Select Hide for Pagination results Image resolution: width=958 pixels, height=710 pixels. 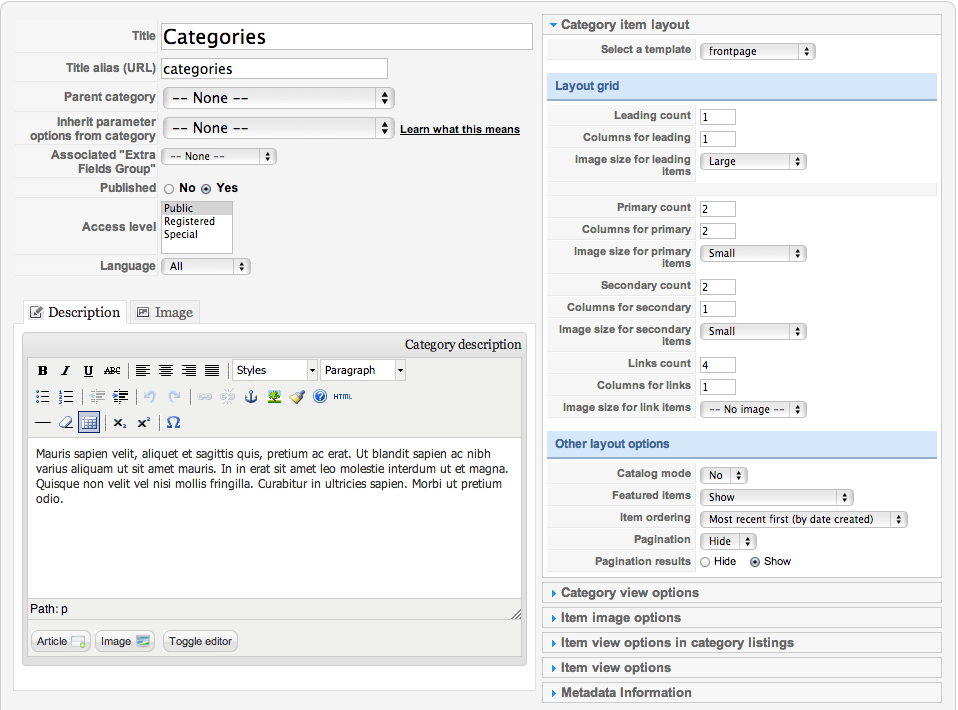coord(706,562)
